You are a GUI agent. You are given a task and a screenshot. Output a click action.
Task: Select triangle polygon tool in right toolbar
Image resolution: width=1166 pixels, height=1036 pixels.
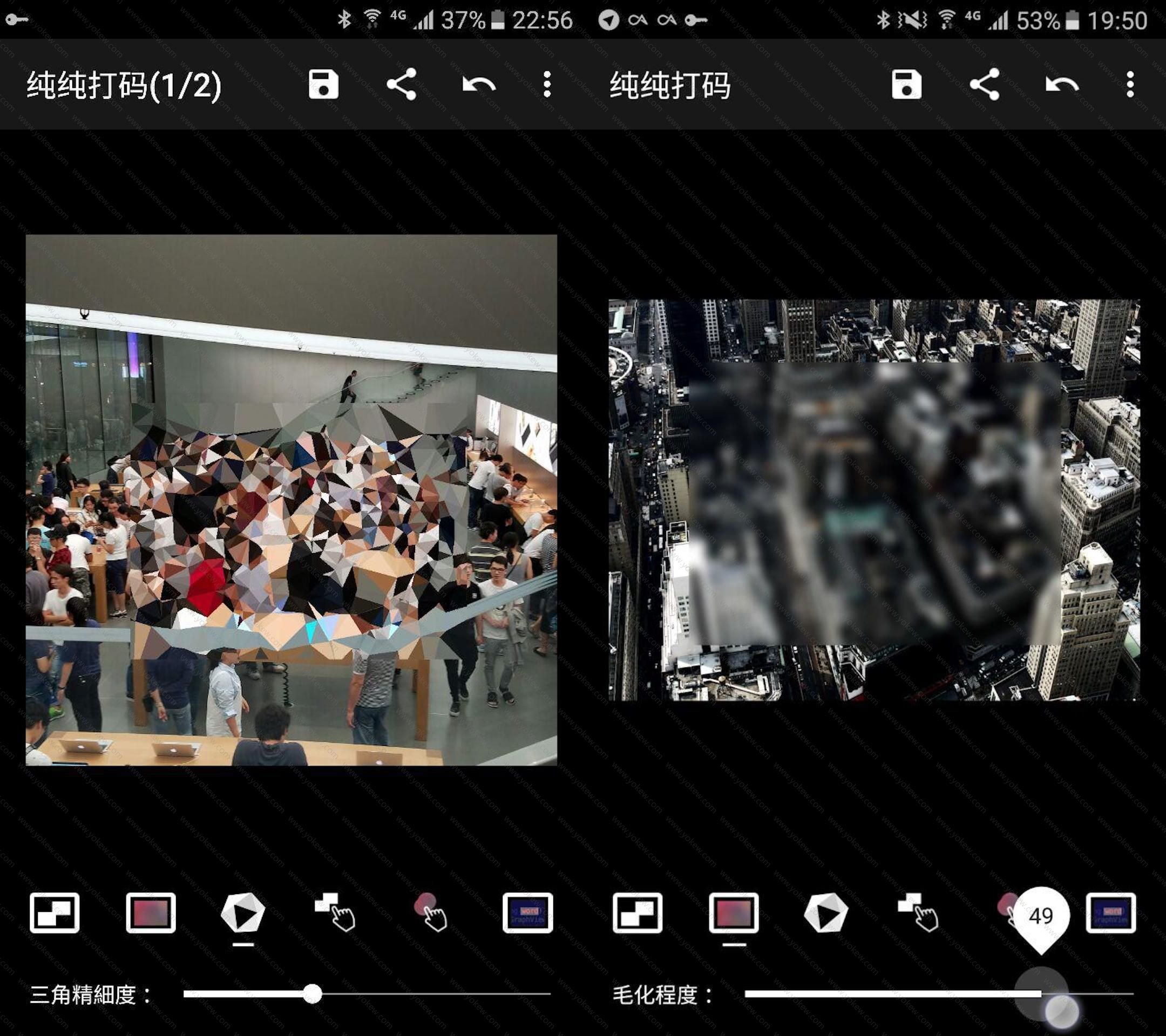pyautogui.click(x=826, y=913)
